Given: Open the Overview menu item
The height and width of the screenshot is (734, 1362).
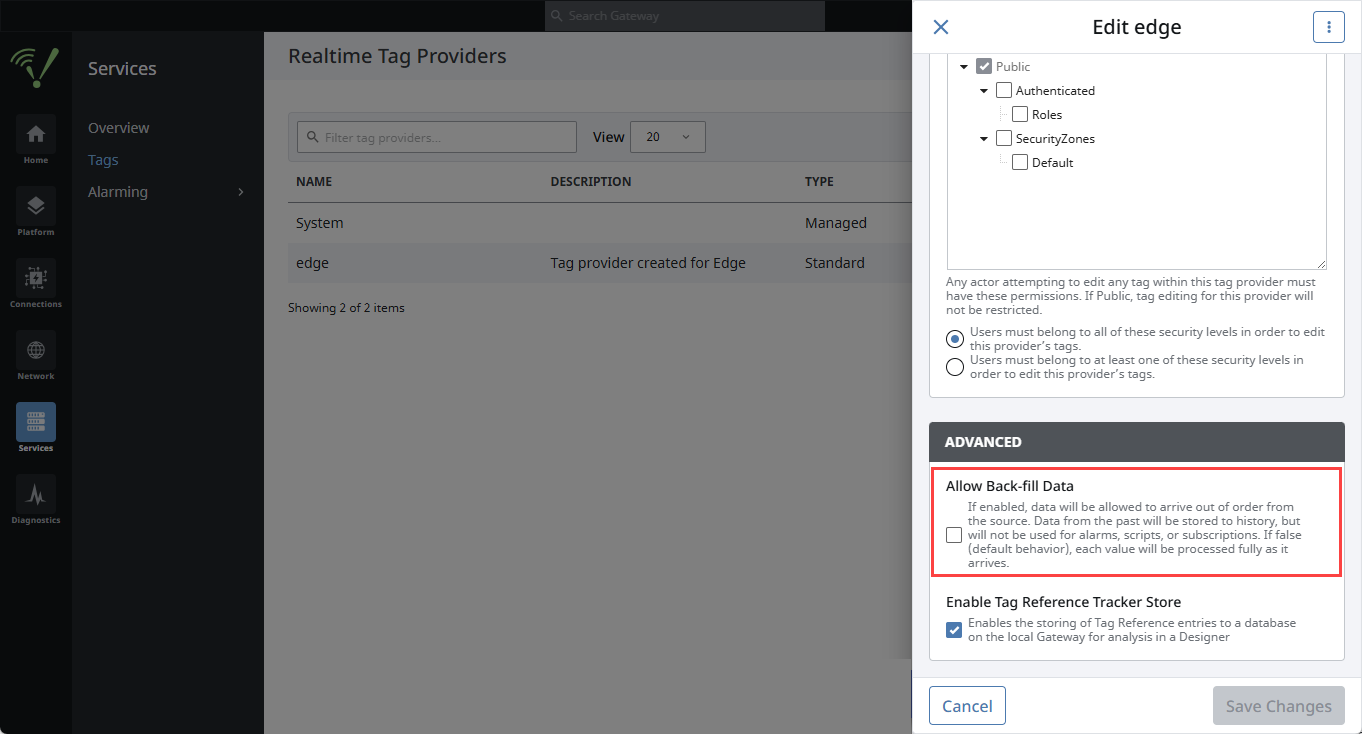Looking at the screenshot, I should [x=119, y=128].
